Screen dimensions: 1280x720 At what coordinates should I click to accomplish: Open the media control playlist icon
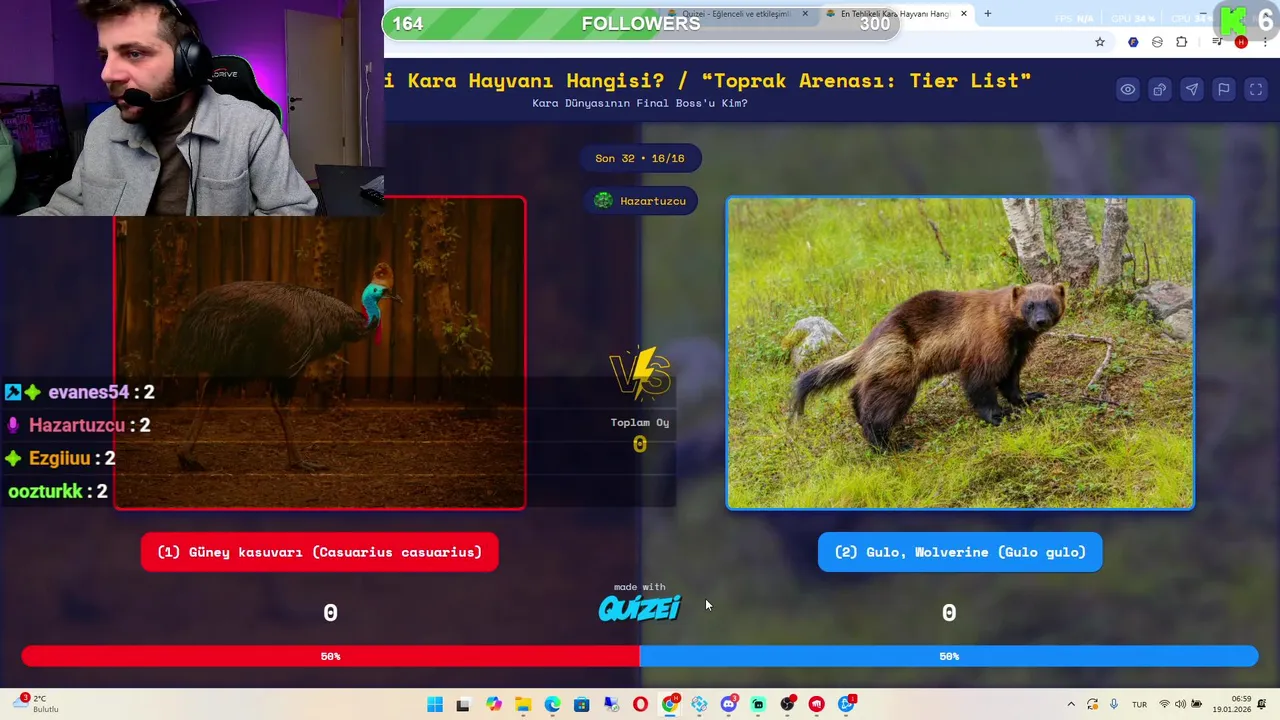click(x=1217, y=42)
